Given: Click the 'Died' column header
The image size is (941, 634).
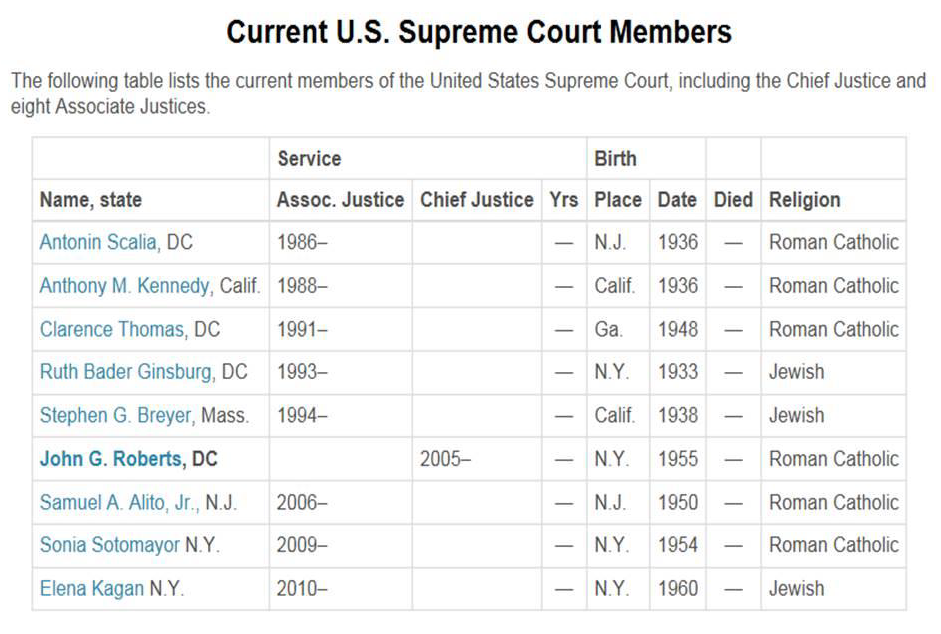Looking at the screenshot, I should point(733,200).
